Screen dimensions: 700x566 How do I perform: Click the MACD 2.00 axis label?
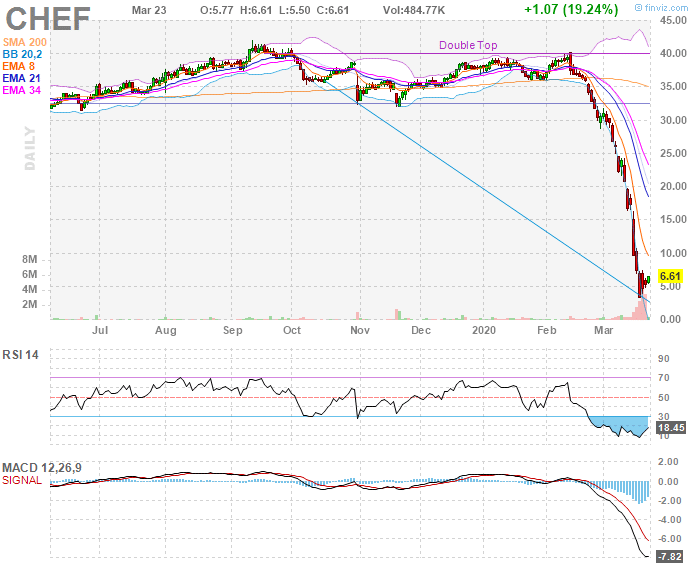tap(668, 462)
